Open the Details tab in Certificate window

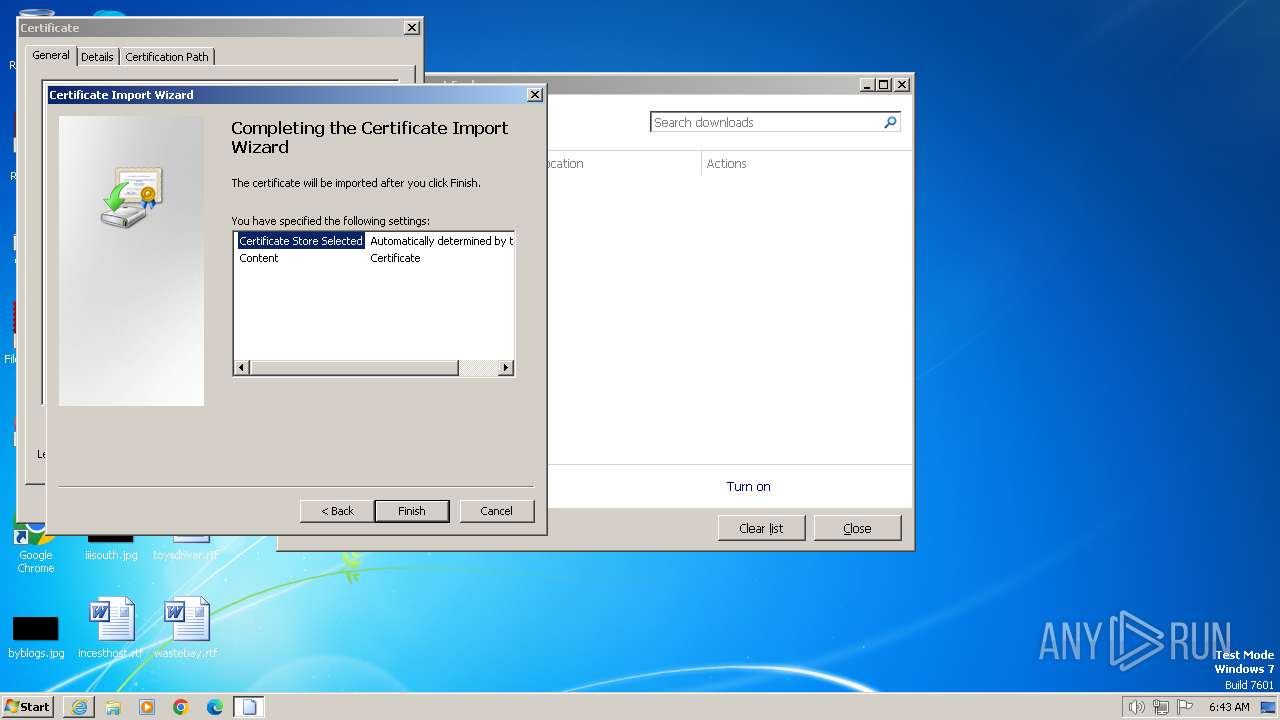tap(97, 57)
